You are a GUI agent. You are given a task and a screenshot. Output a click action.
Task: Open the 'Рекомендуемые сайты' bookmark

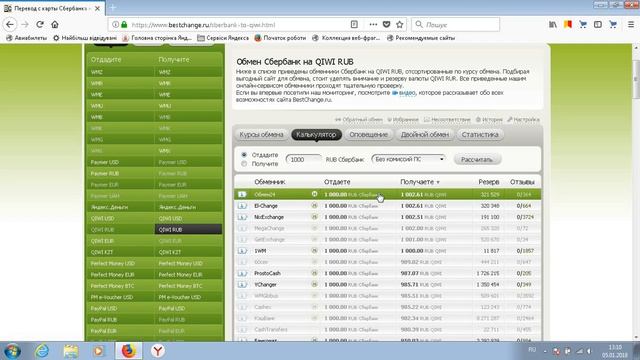(x=420, y=38)
